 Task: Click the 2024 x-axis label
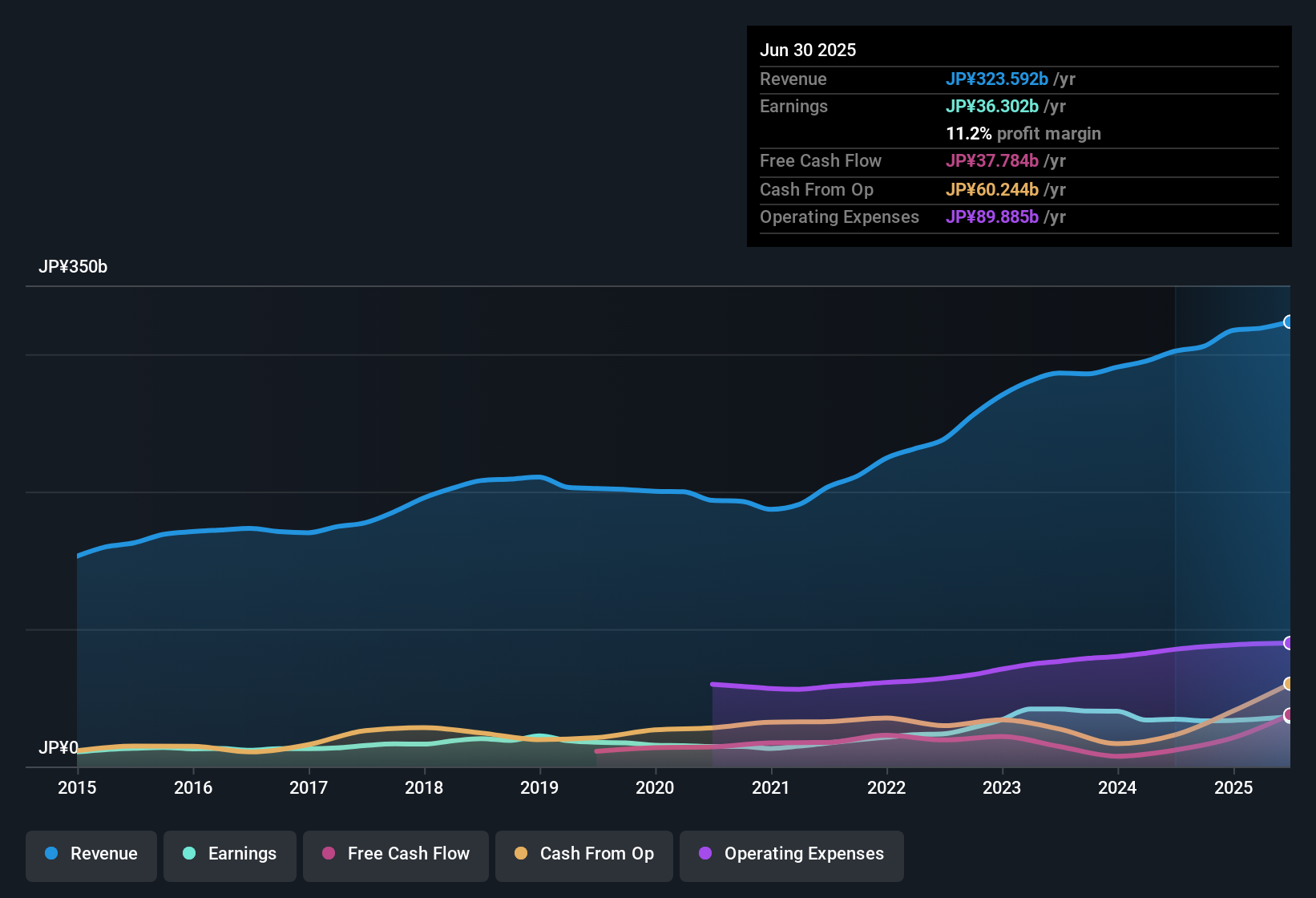(x=1117, y=788)
